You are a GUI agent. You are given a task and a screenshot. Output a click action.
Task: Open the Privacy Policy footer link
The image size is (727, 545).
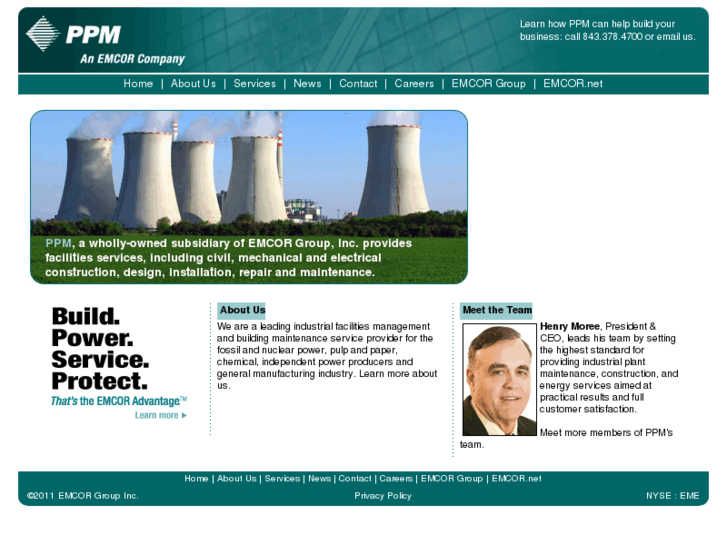coord(383,496)
